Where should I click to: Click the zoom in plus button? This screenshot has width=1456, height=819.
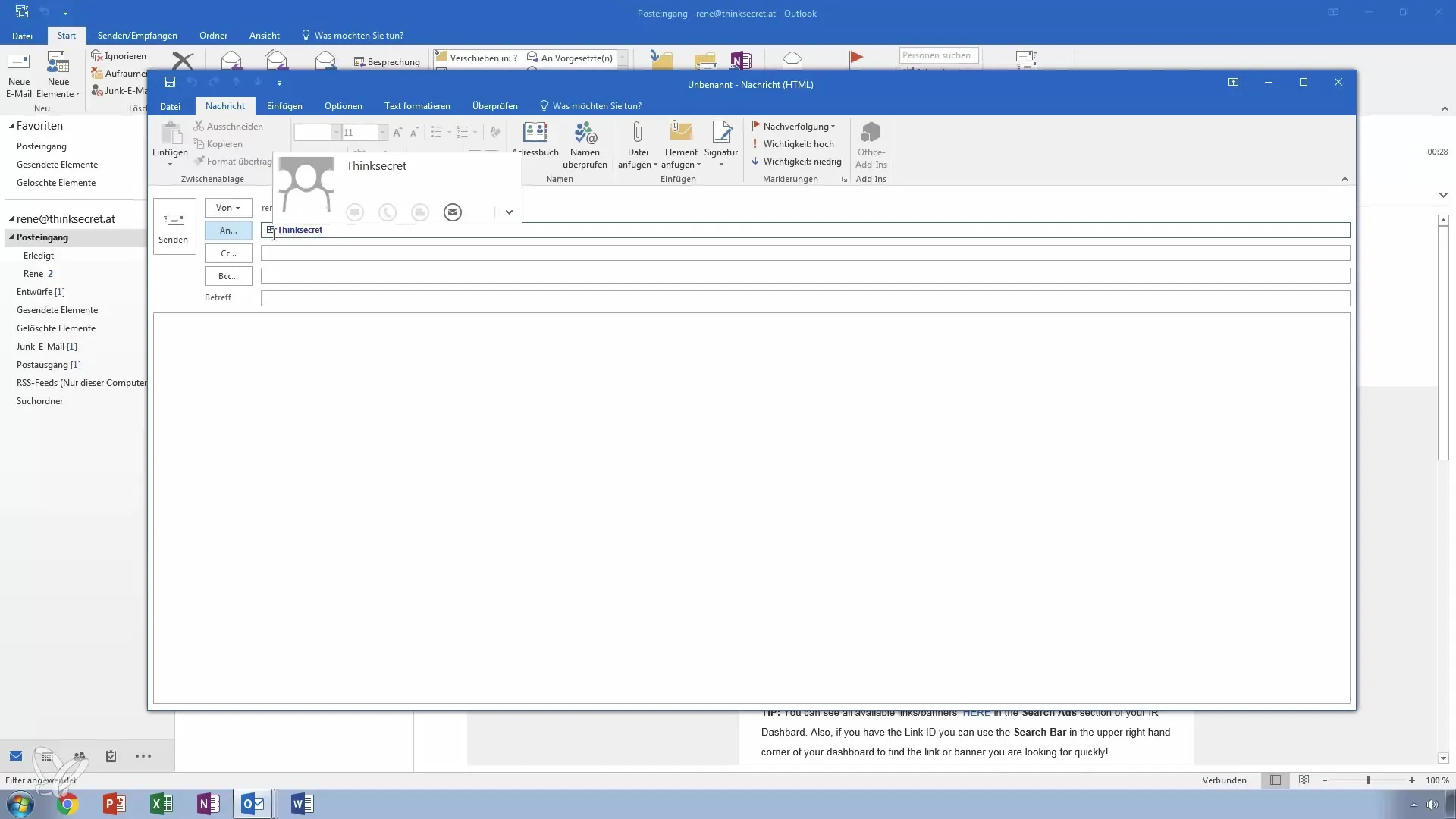pyautogui.click(x=1412, y=780)
